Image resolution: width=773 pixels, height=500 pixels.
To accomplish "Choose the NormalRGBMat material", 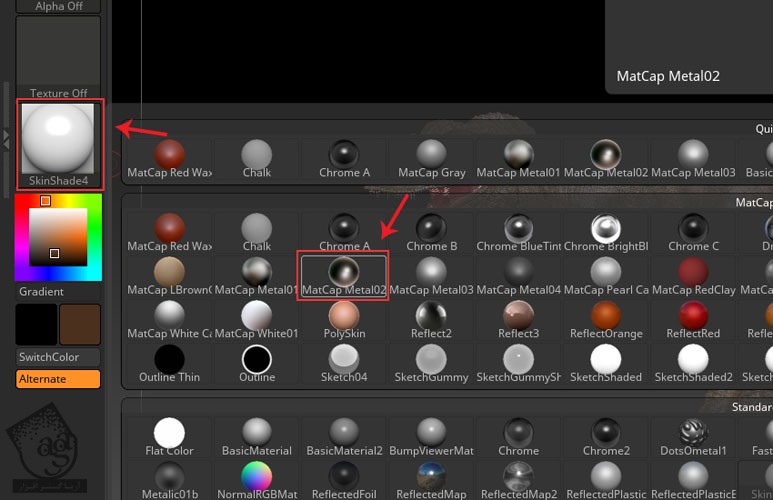I will click(257, 479).
